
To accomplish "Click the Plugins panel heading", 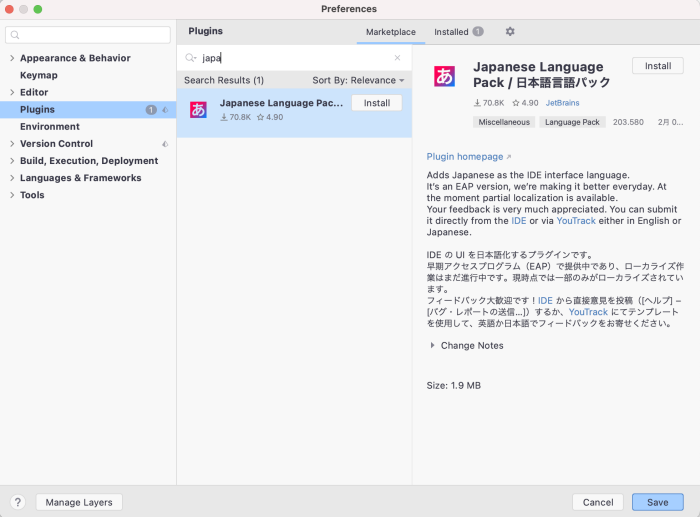I will [x=205, y=31].
